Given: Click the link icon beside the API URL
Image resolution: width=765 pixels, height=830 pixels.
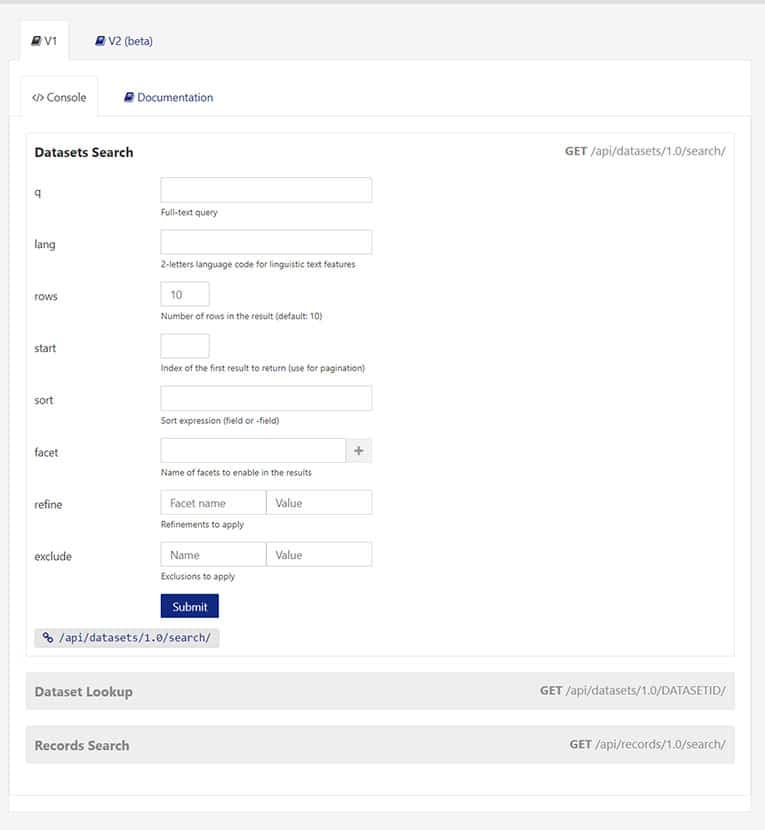Looking at the screenshot, I should pyautogui.click(x=47, y=637).
